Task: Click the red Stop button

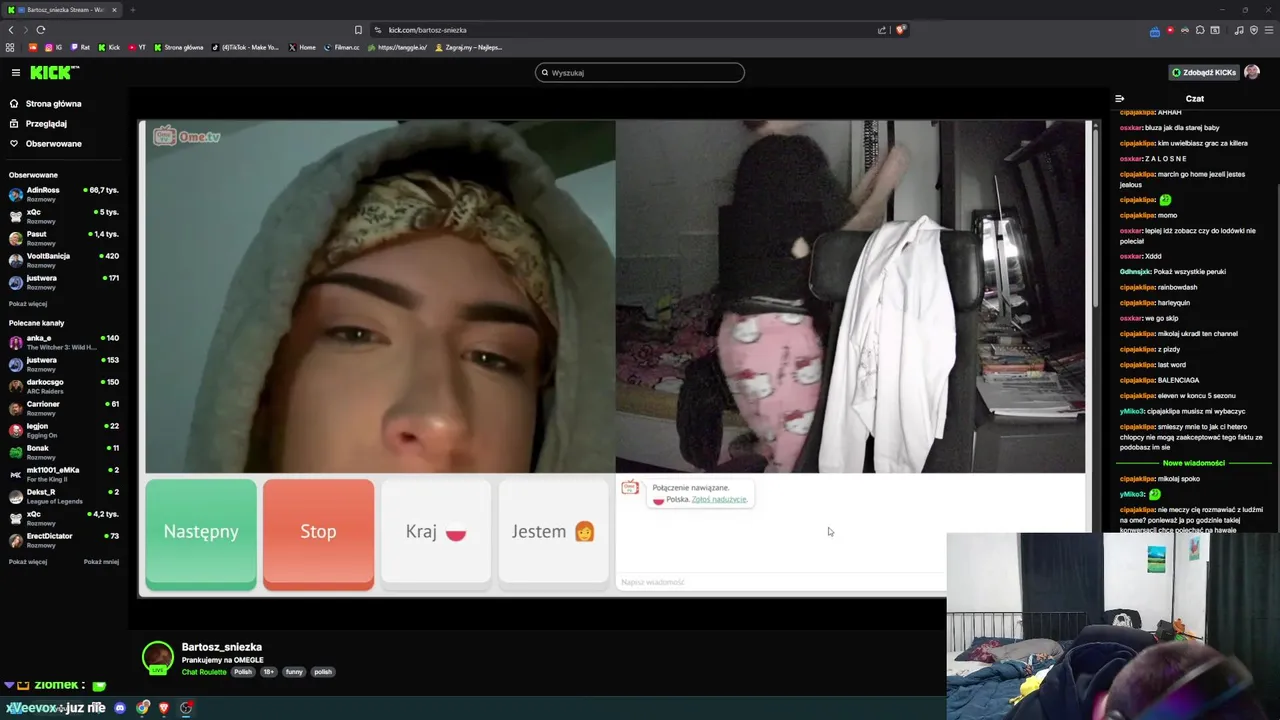Action: (x=318, y=532)
